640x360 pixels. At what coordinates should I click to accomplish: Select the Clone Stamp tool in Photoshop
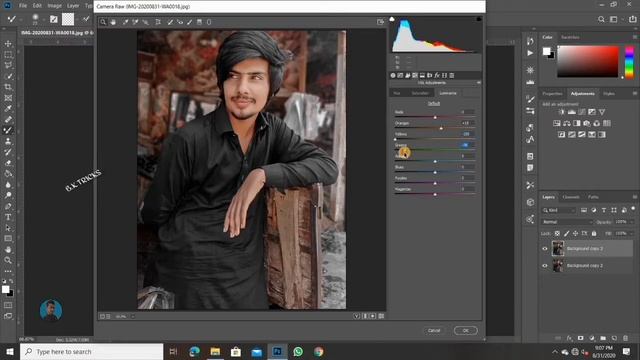8,141
